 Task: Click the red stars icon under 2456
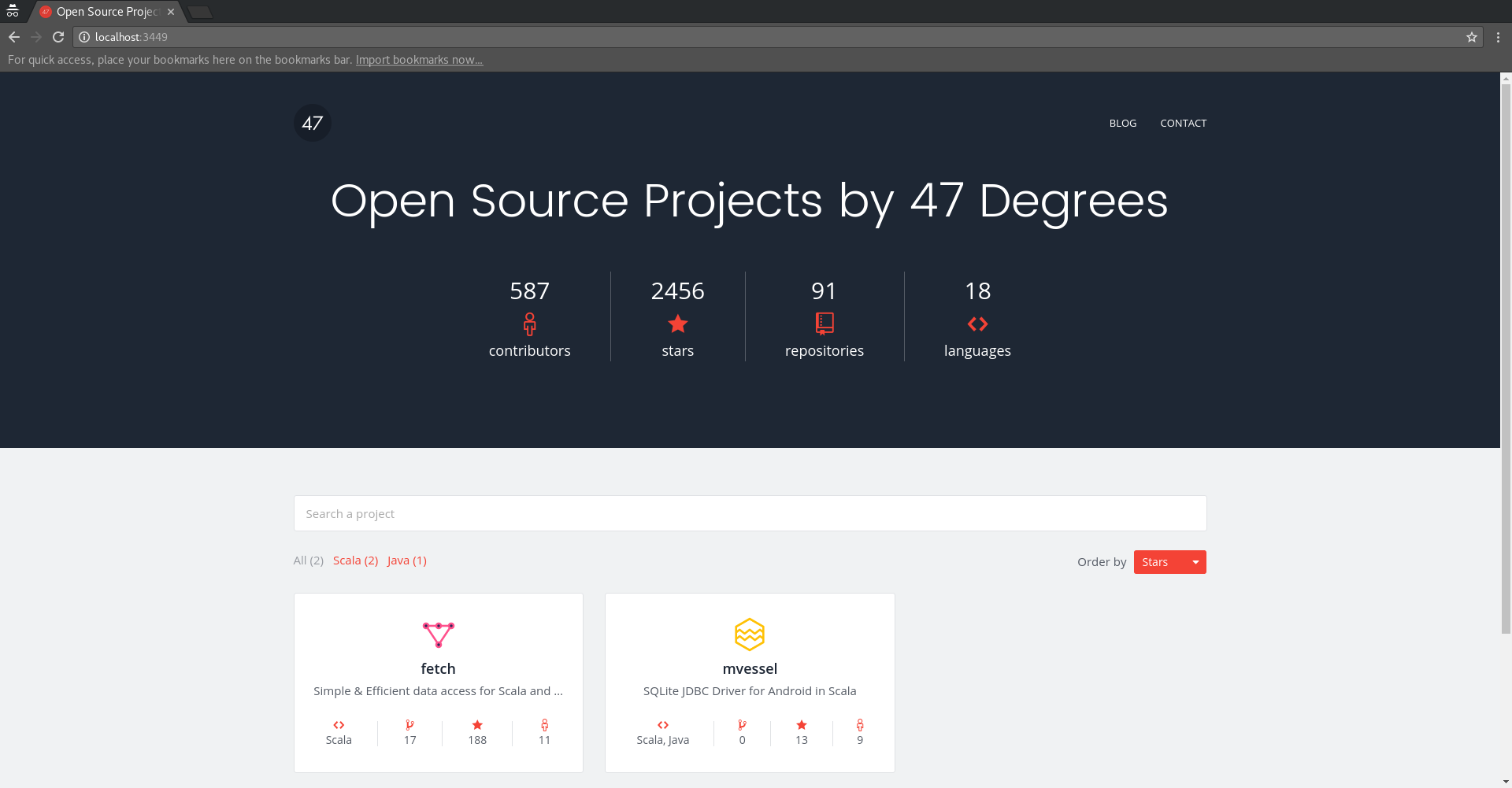click(678, 324)
